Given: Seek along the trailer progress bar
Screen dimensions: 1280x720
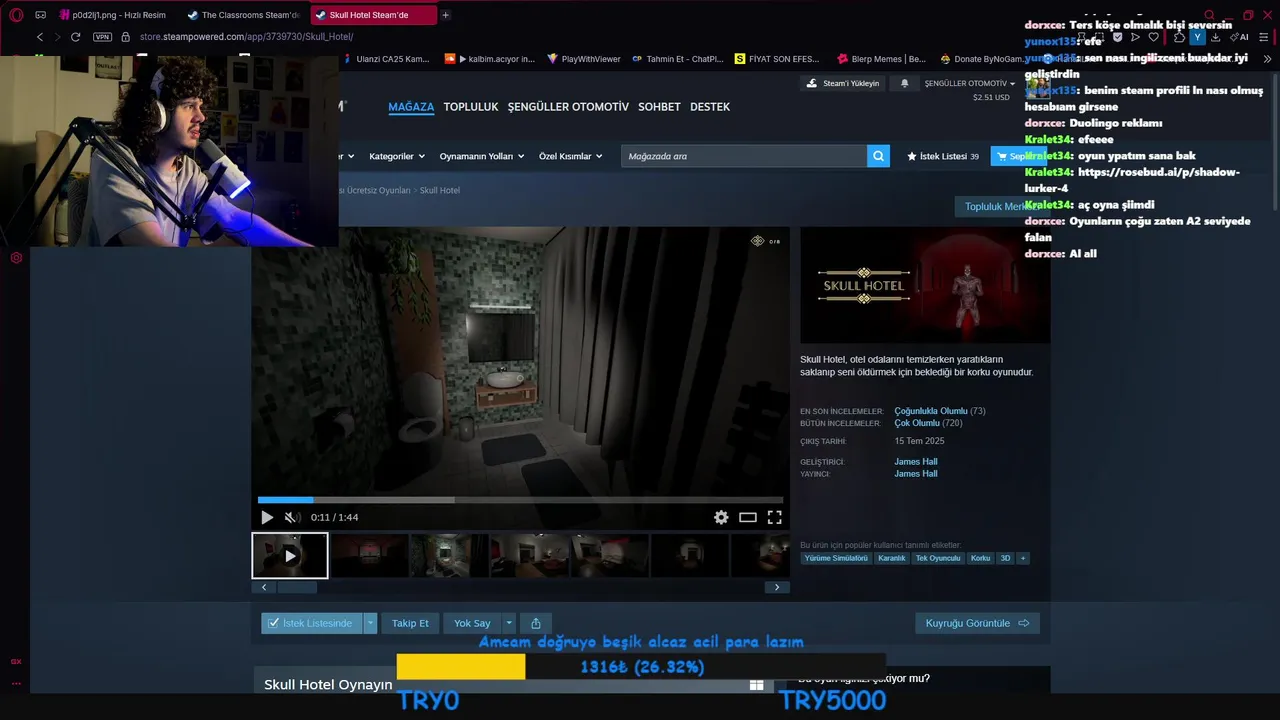Looking at the screenshot, I should point(520,500).
